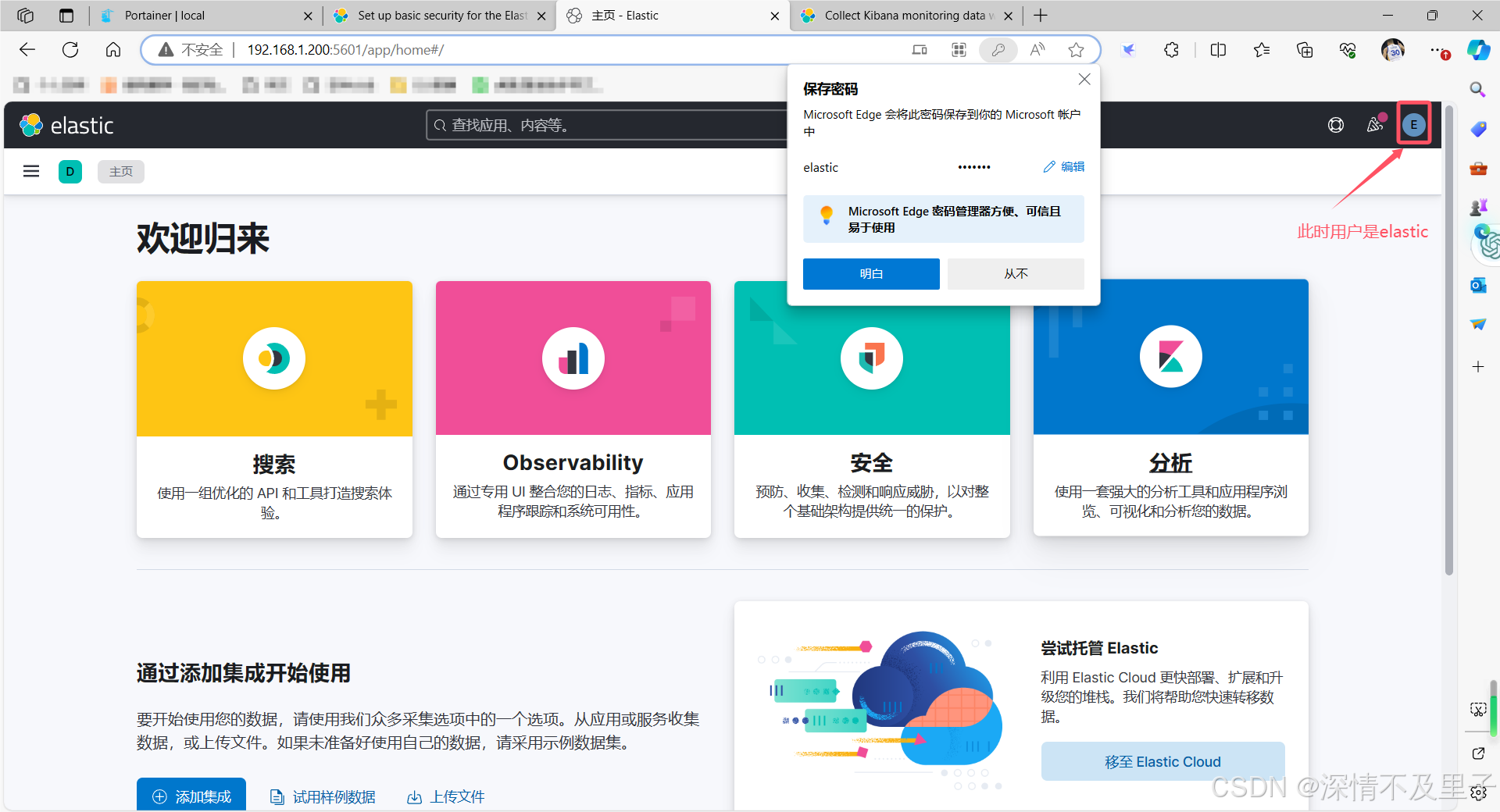This screenshot has height=812, width=1500.
Task: Click the 试用样例数据 link
Action: tap(323, 796)
